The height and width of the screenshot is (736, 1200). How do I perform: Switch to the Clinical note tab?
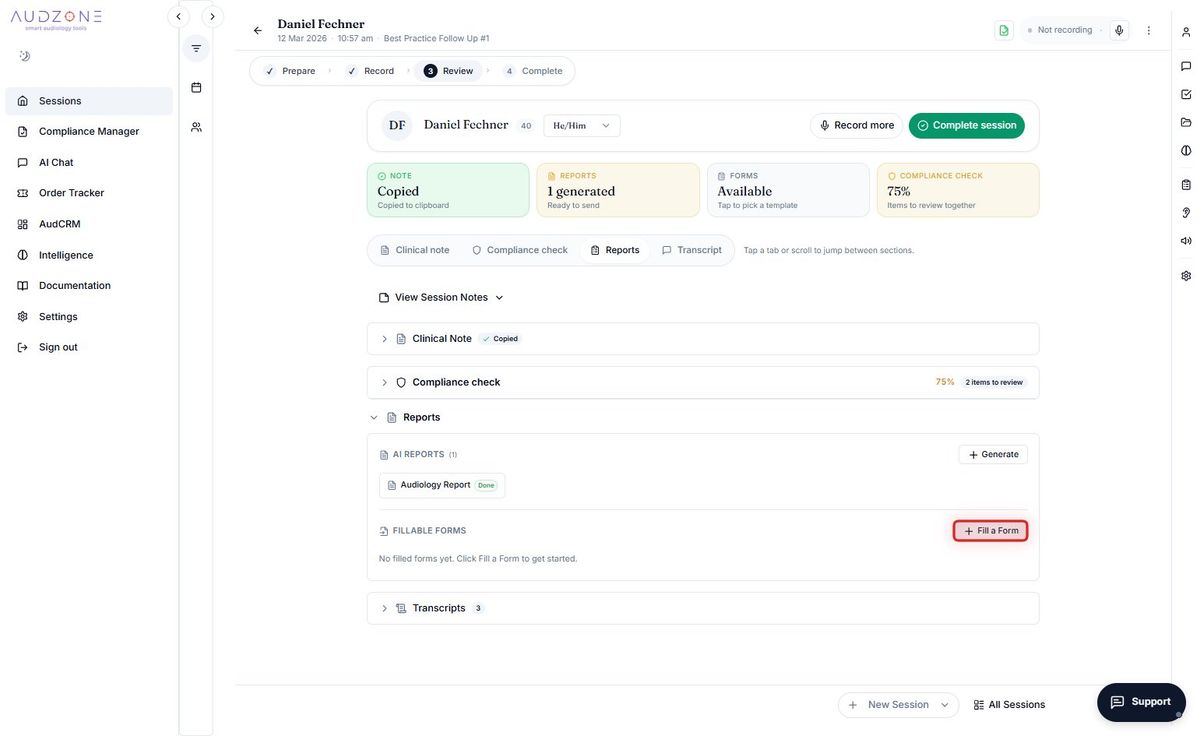[x=415, y=250]
